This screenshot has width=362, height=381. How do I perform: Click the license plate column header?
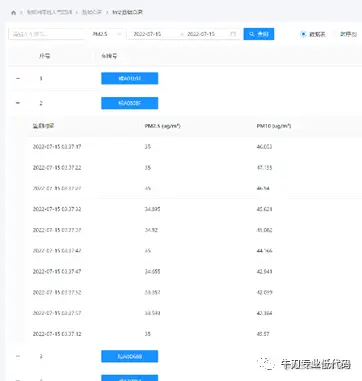pyautogui.click(x=109, y=56)
